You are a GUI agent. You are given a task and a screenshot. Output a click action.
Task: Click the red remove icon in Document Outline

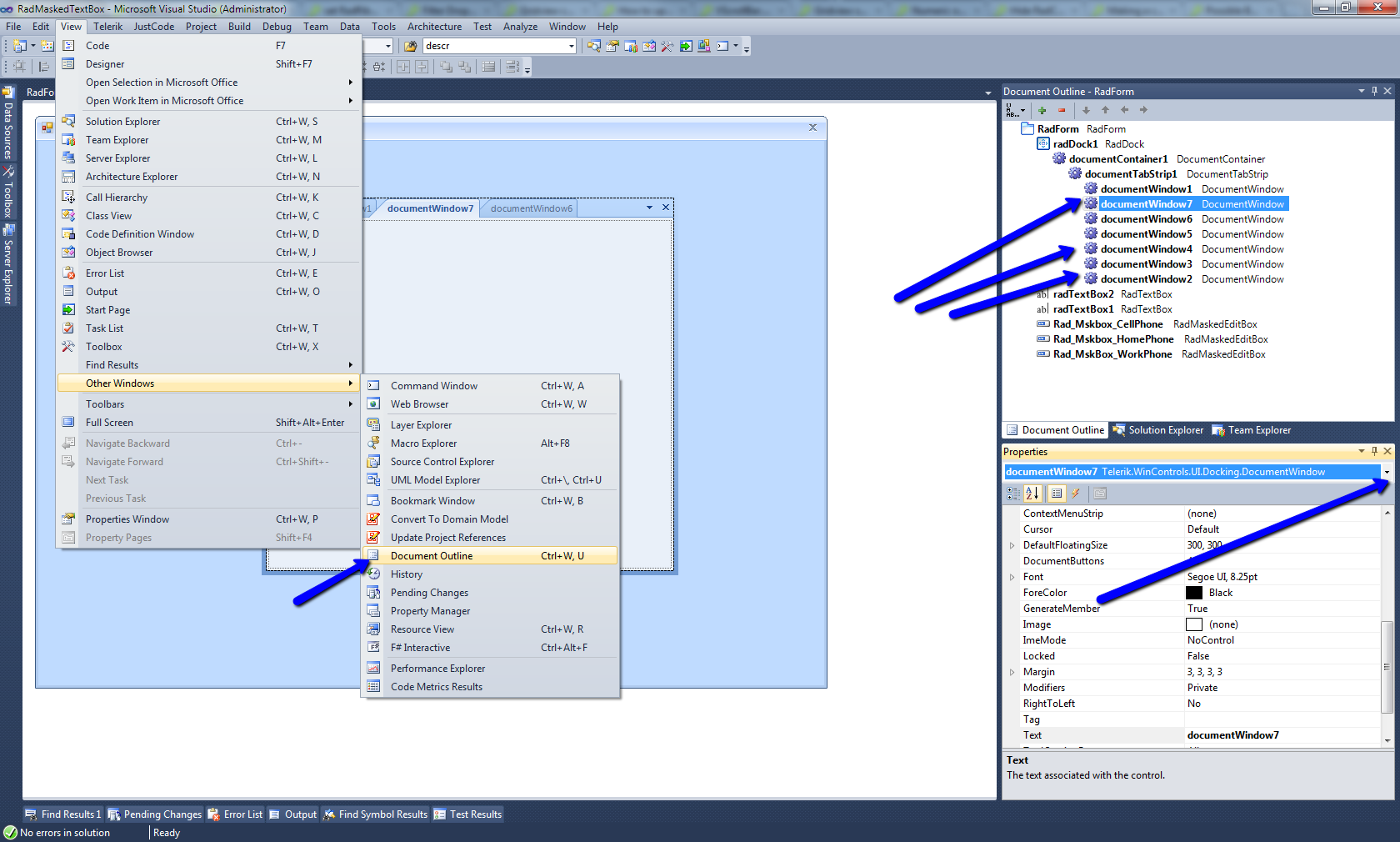click(x=1062, y=110)
